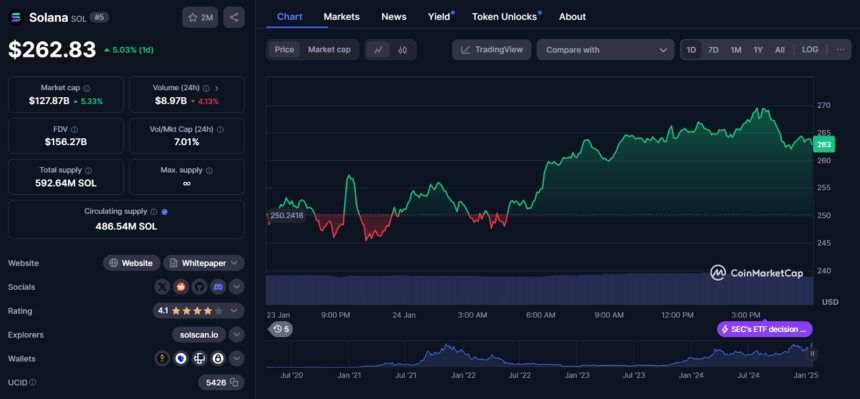Open the Discord social link
The height and width of the screenshot is (399, 860).
(218, 286)
